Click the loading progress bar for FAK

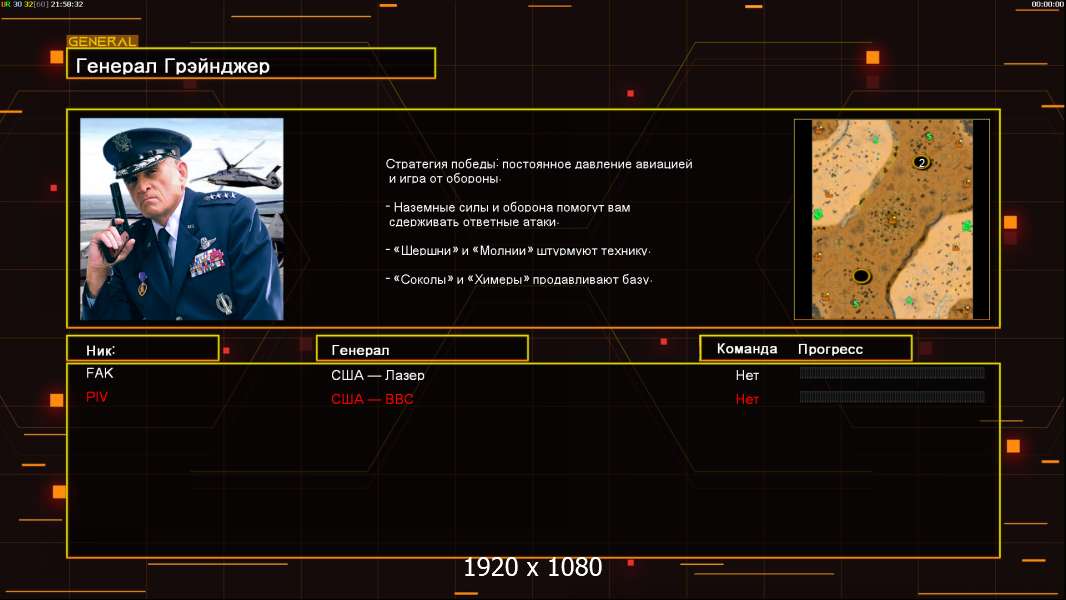click(x=892, y=372)
